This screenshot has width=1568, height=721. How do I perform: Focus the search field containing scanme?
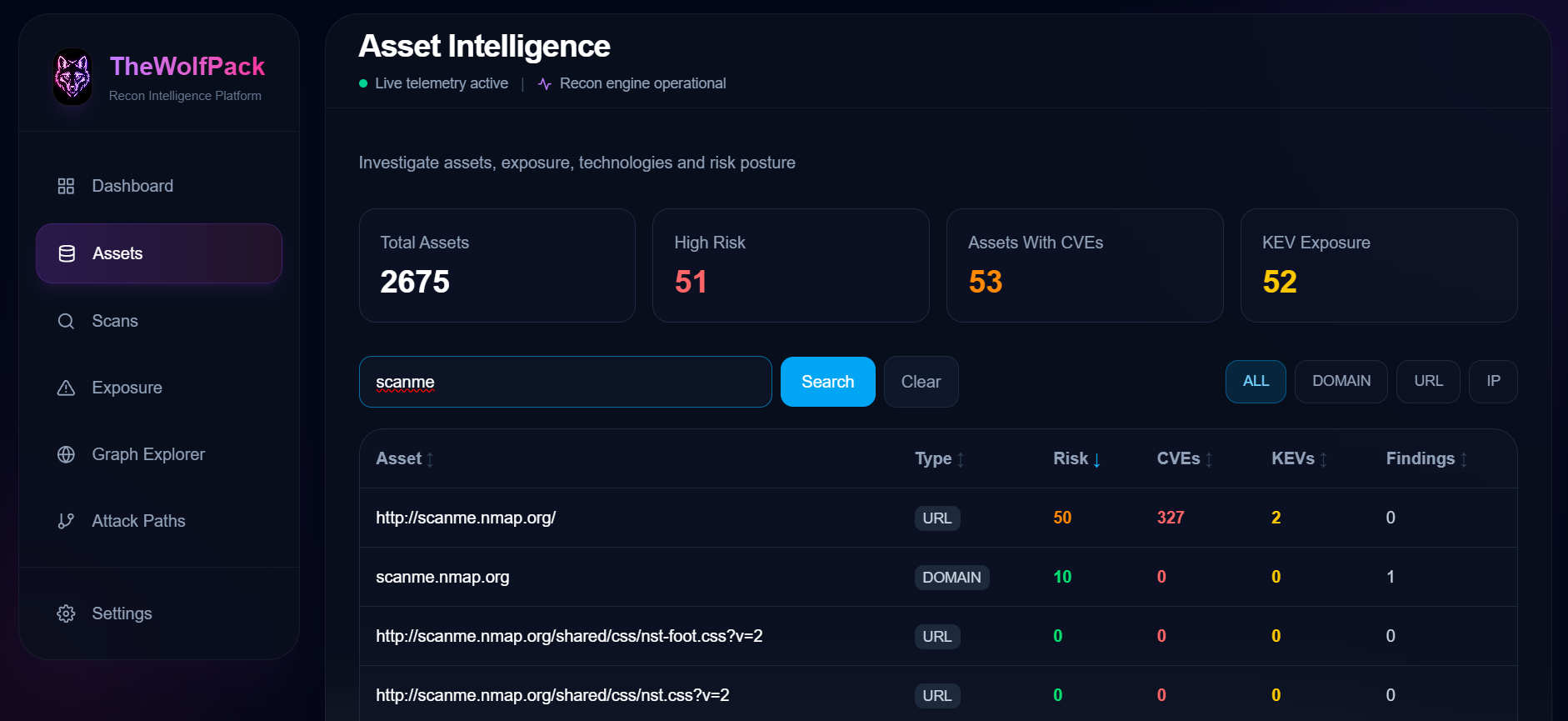click(x=566, y=382)
